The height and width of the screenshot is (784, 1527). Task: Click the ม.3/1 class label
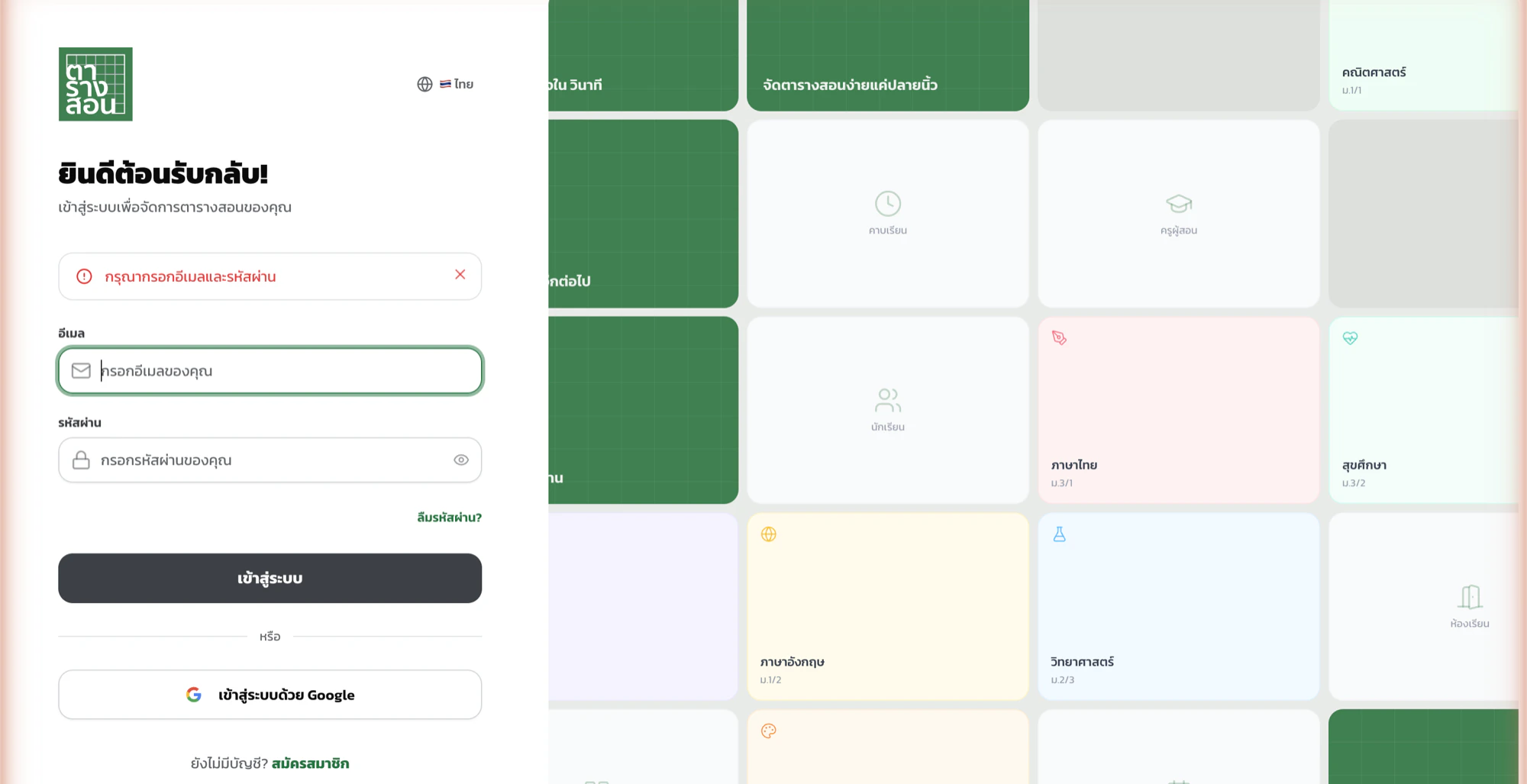coord(1062,483)
